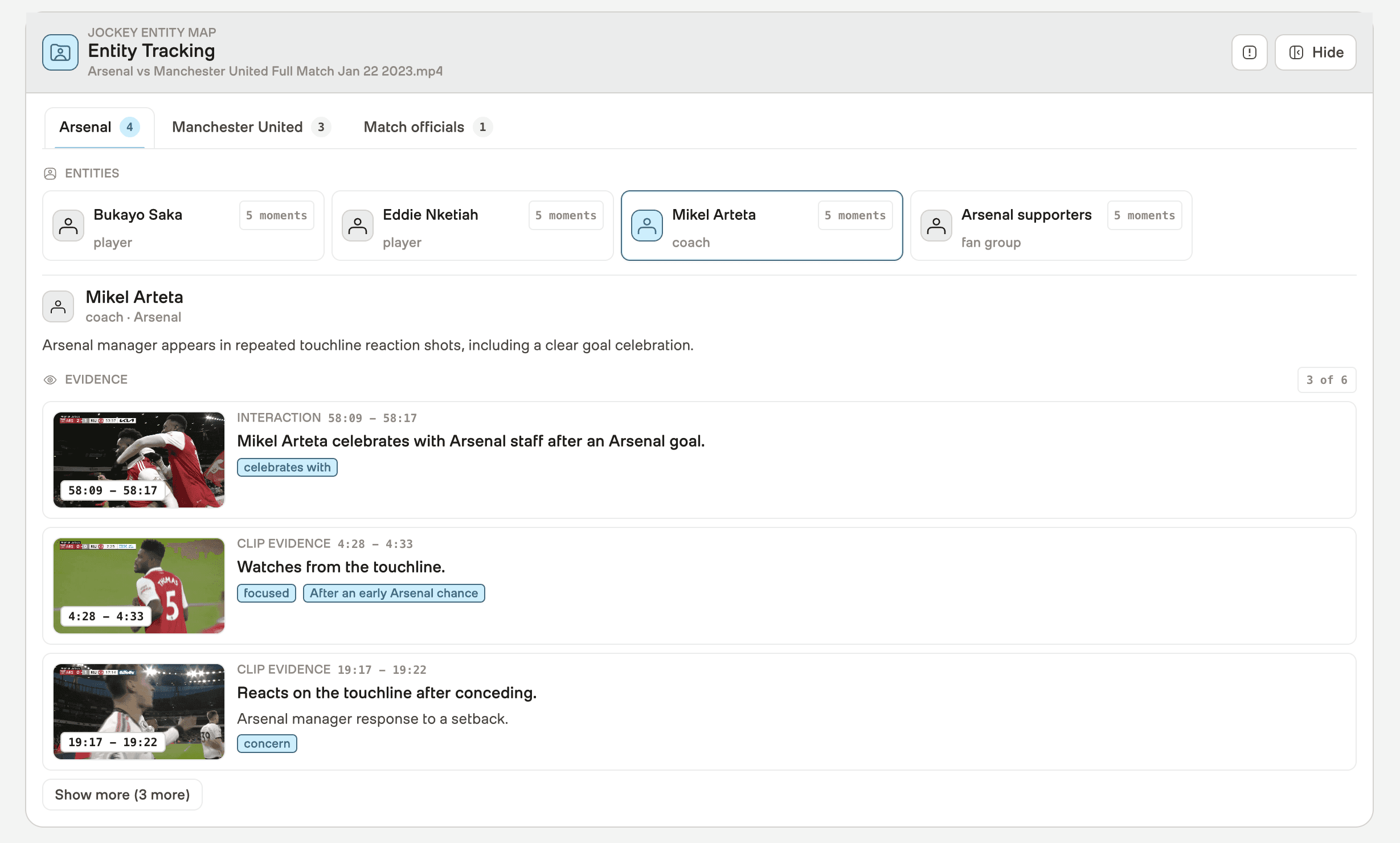The width and height of the screenshot is (1400, 843).
Task: Play the 58:09 – 58:17 clip thumbnail
Action: click(x=139, y=460)
